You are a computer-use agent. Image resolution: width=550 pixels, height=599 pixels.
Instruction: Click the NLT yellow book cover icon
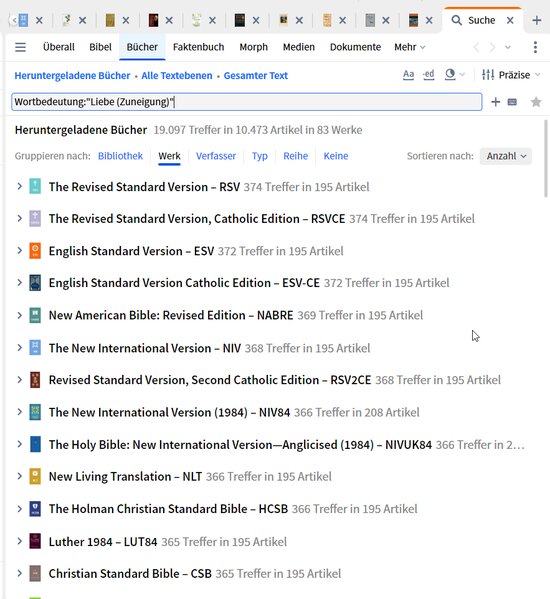[x=35, y=476]
